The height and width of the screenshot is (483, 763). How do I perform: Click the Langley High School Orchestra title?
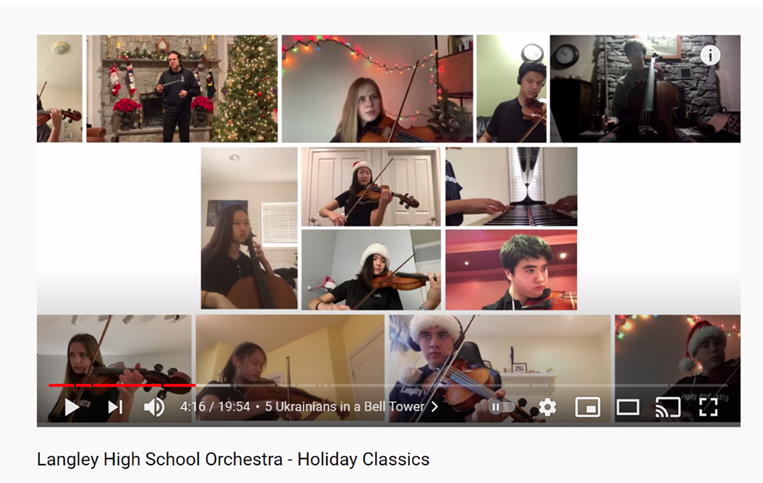[x=233, y=459]
